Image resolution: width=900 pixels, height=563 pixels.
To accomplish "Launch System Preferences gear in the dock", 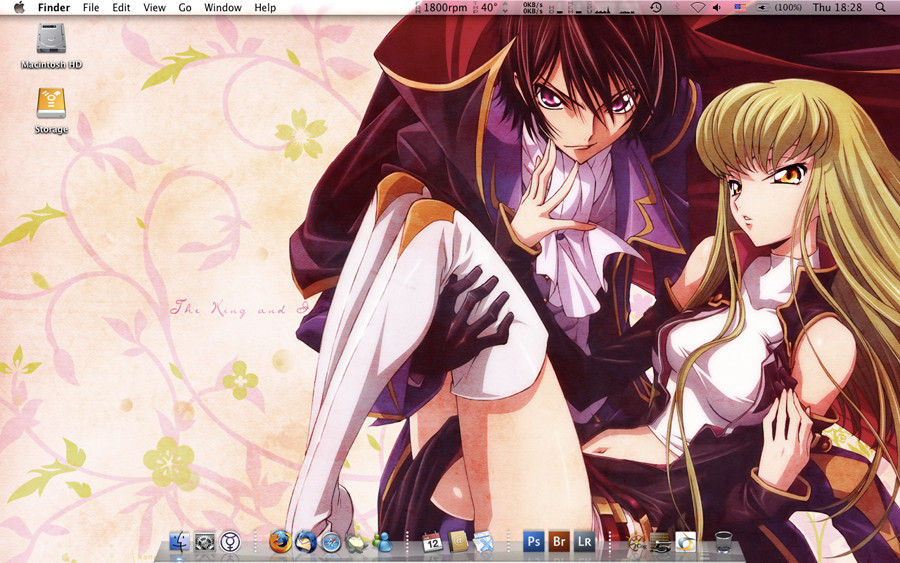I will coord(205,542).
